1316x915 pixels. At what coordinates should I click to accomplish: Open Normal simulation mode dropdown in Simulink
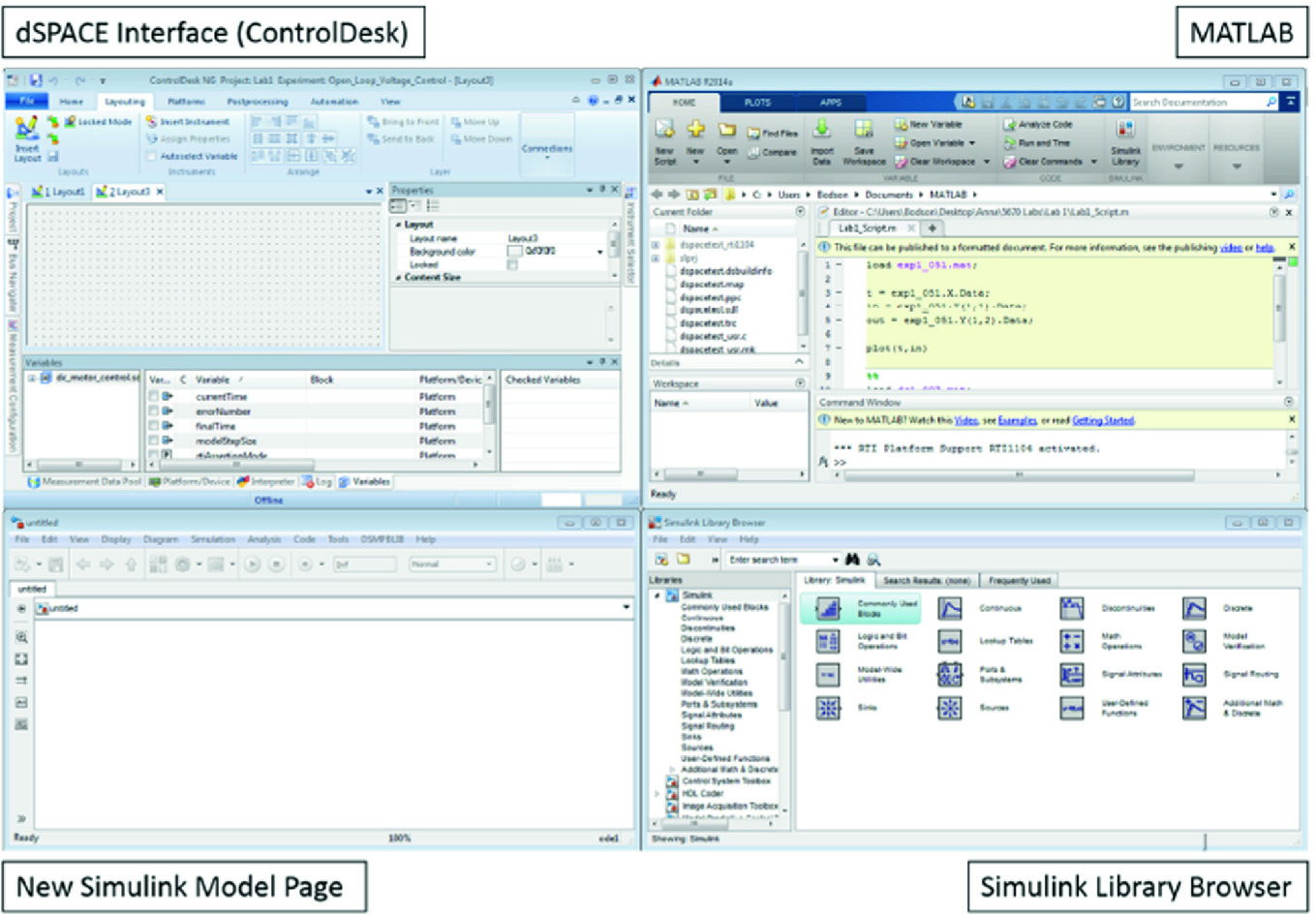tap(452, 564)
